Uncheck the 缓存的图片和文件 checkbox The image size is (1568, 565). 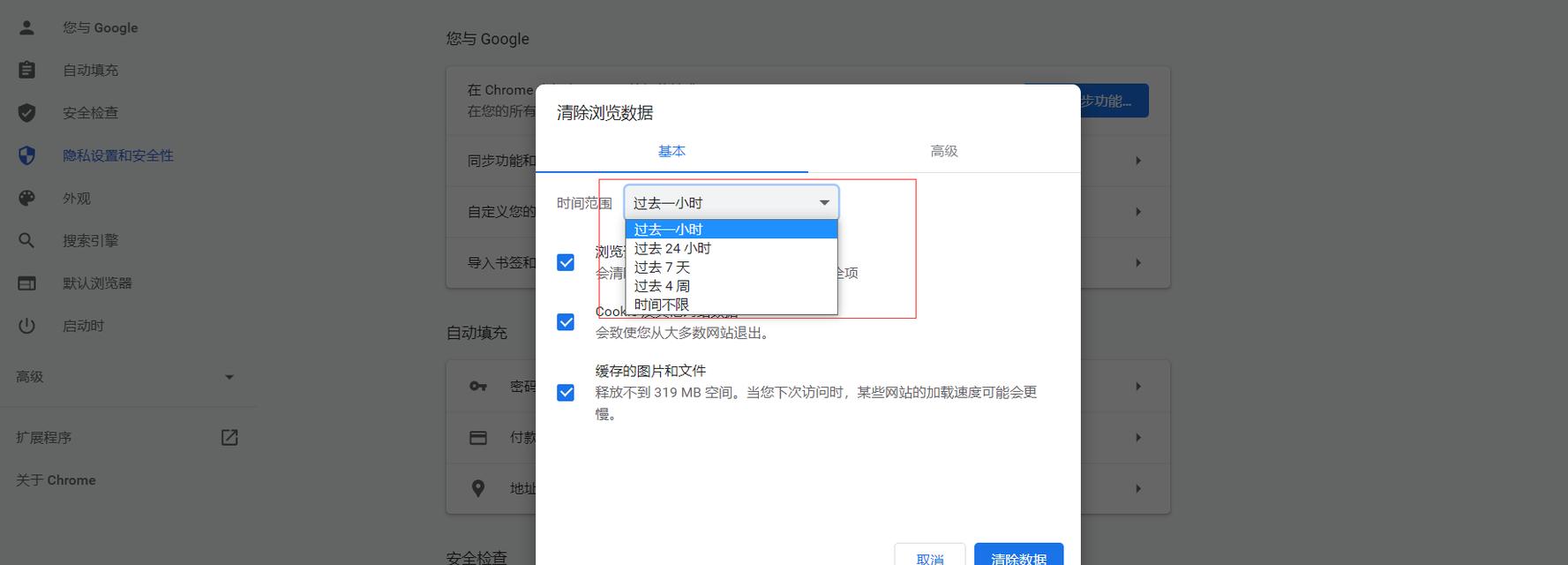(566, 392)
